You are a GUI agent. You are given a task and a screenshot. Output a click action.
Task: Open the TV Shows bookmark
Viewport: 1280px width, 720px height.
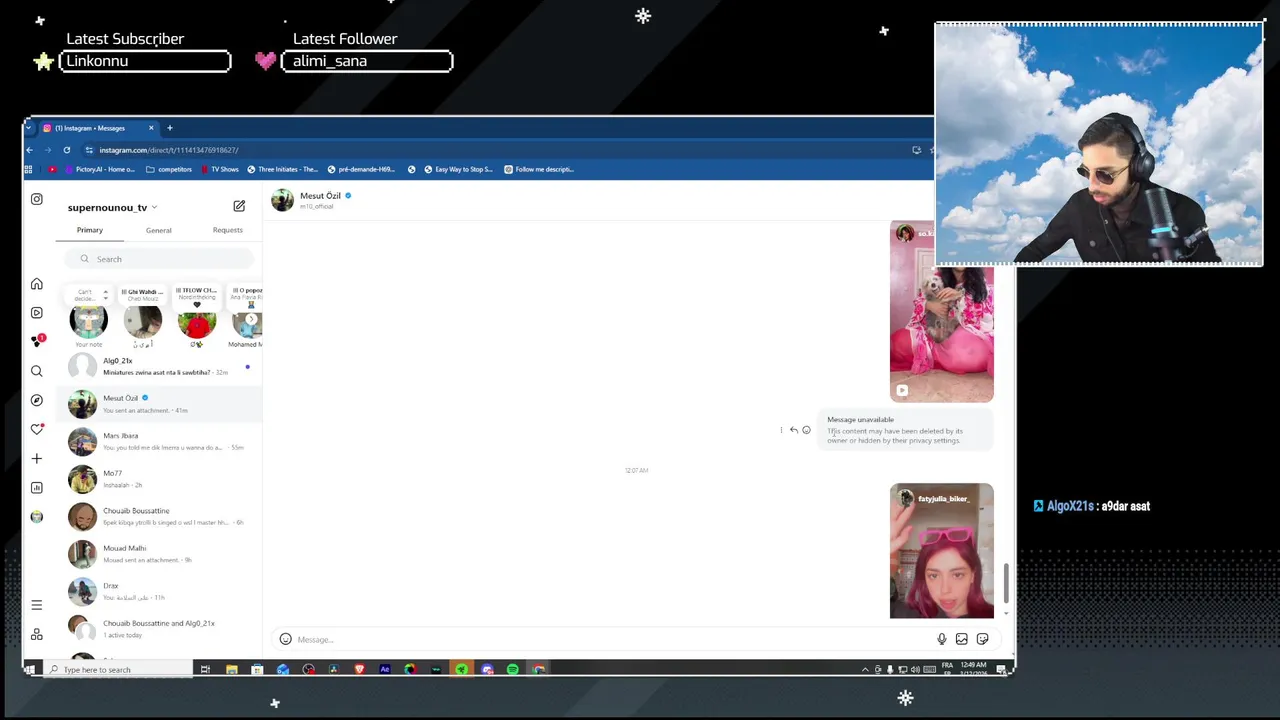click(x=219, y=169)
